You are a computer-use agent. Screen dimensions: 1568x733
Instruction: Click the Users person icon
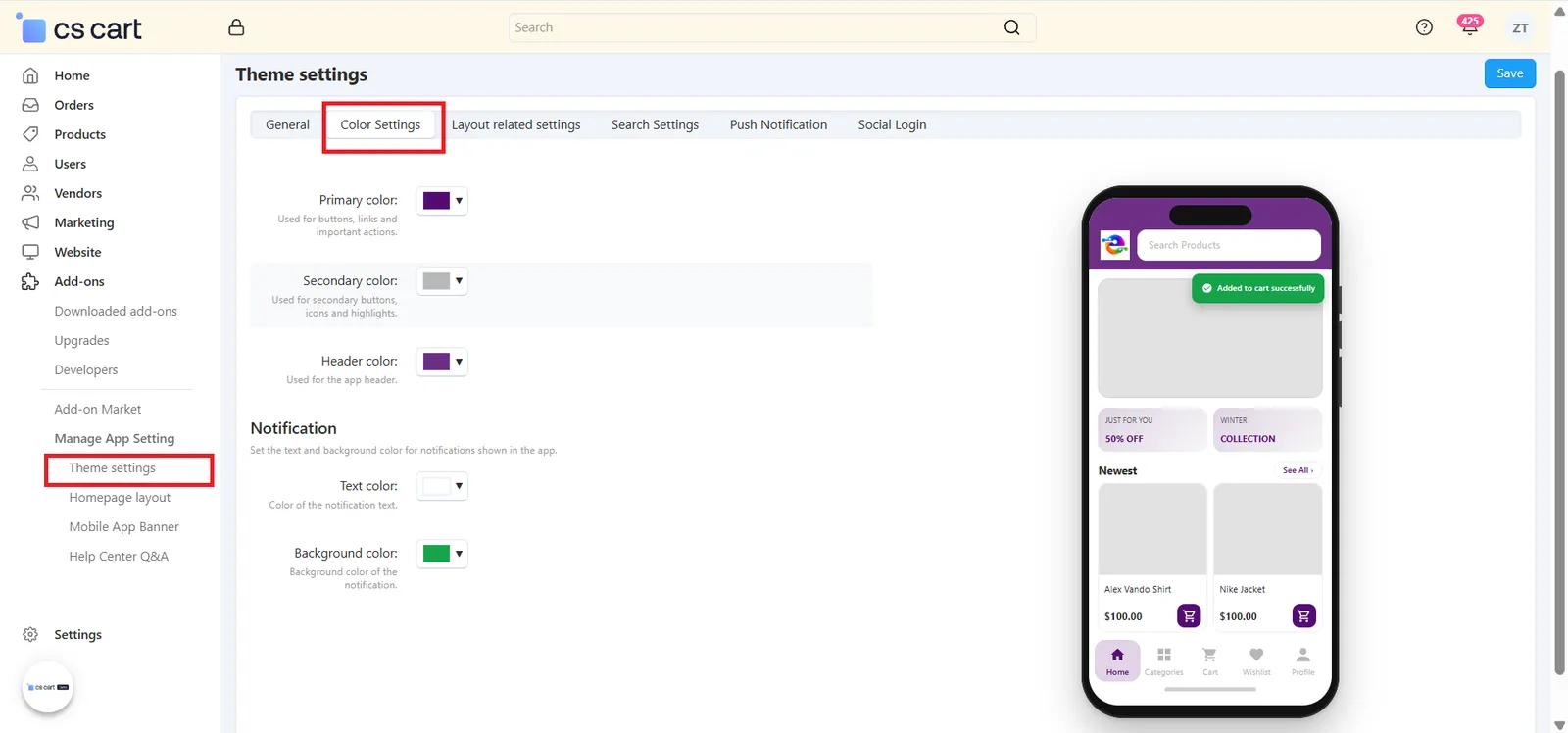[x=30, y=164]
